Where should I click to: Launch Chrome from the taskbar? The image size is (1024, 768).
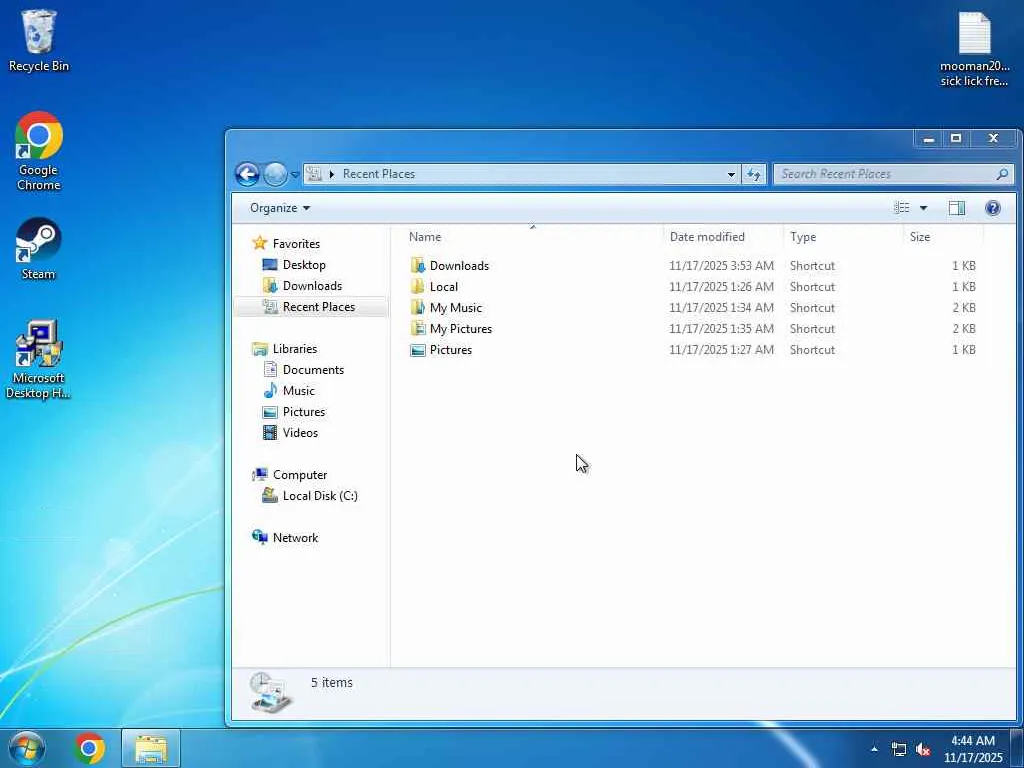click(89, 748)
